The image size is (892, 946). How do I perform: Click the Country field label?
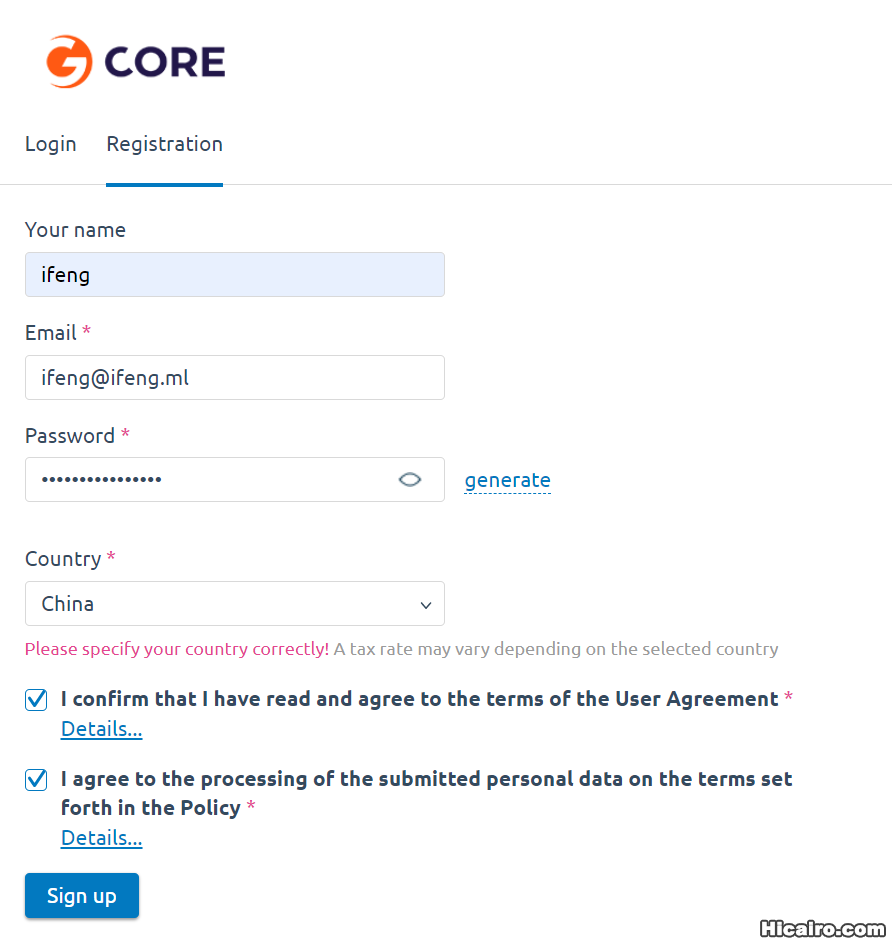click(x=63, y=559)
